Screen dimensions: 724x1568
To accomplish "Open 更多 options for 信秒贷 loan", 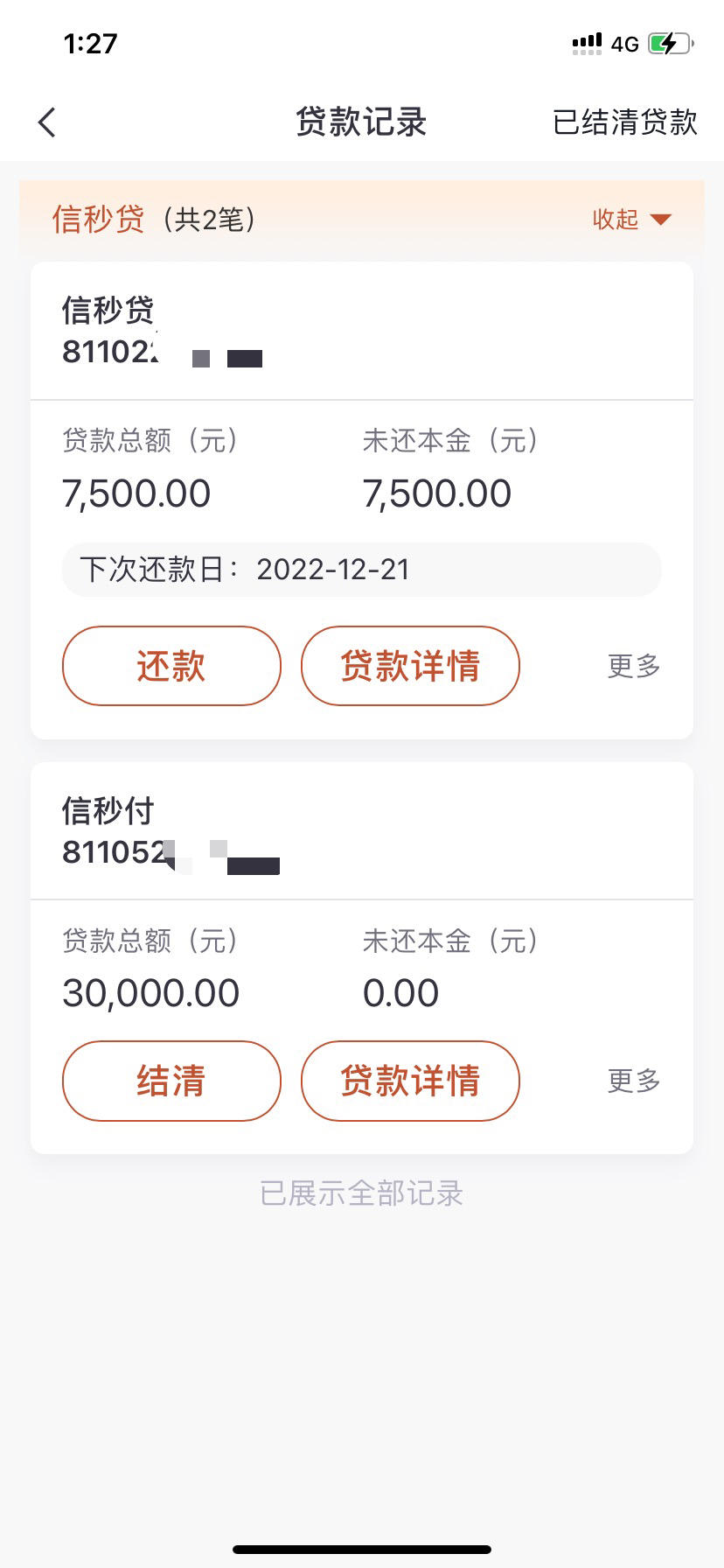I will pyautogui.click(x=634, y=666).
